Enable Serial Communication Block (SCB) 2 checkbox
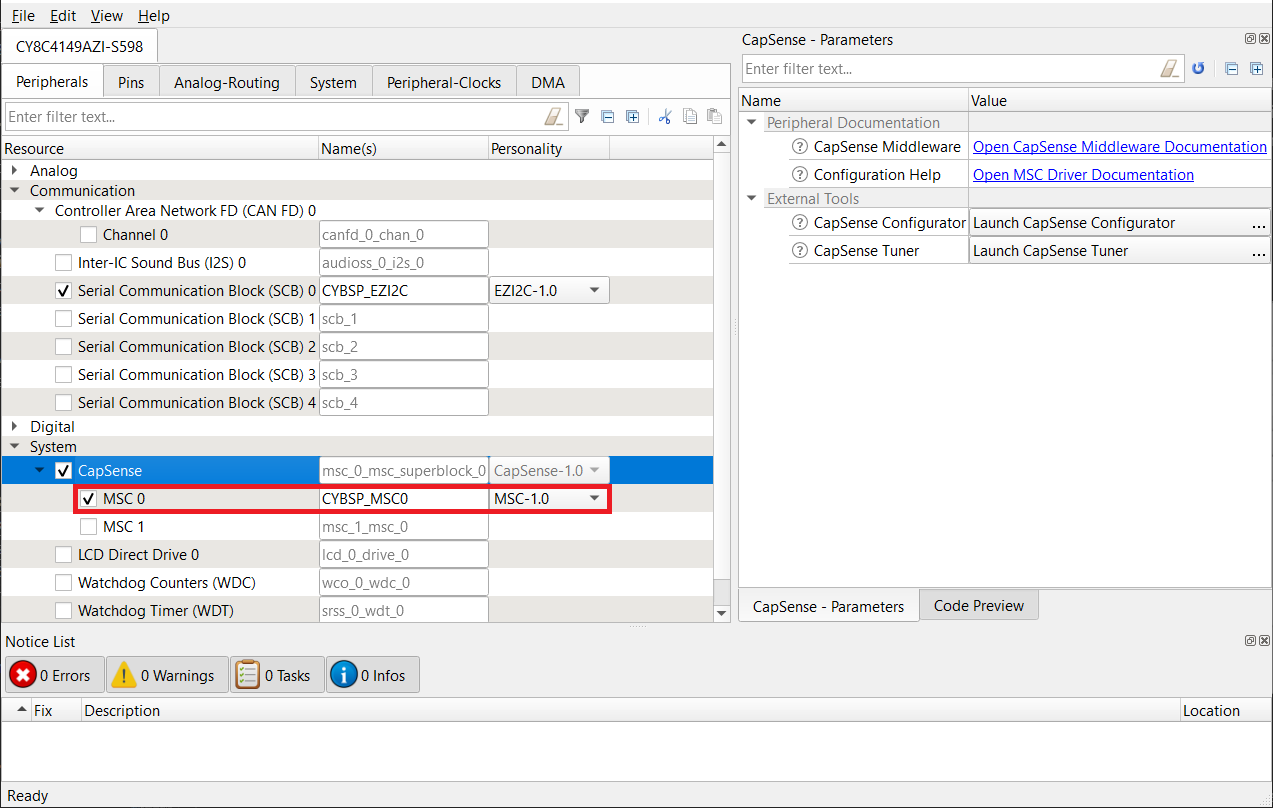 (x=64, y=347)
